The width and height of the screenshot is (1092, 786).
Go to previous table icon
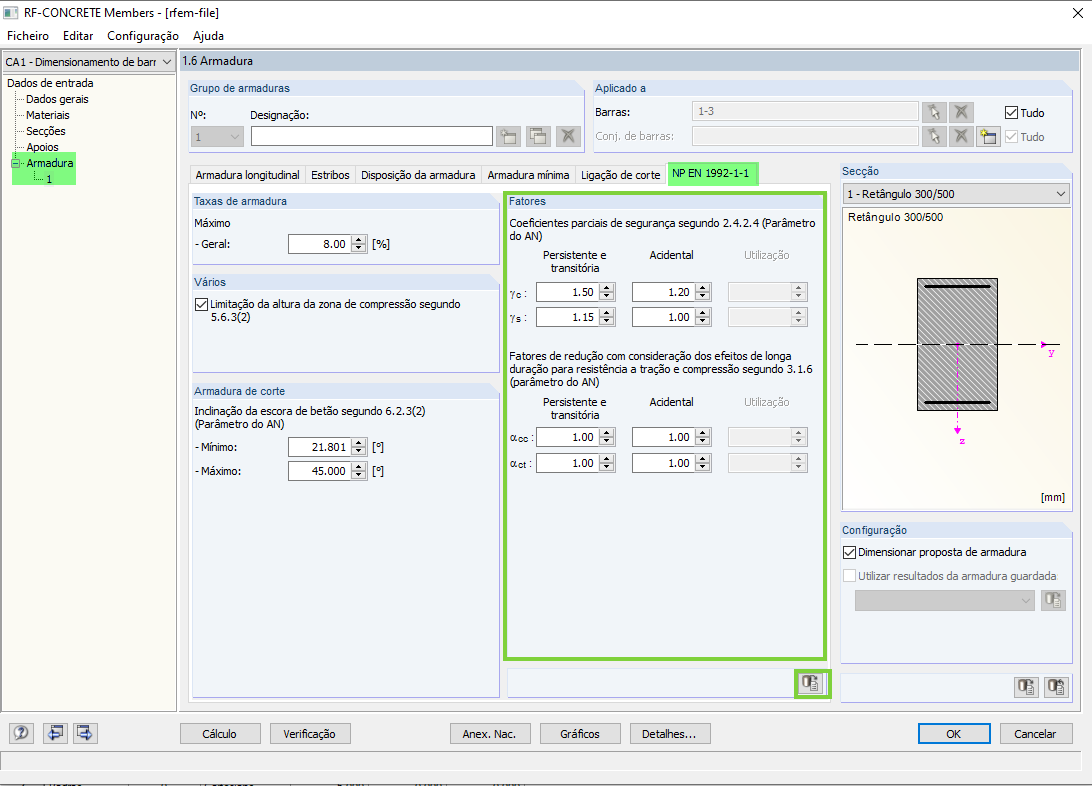(x=55, y=733)
